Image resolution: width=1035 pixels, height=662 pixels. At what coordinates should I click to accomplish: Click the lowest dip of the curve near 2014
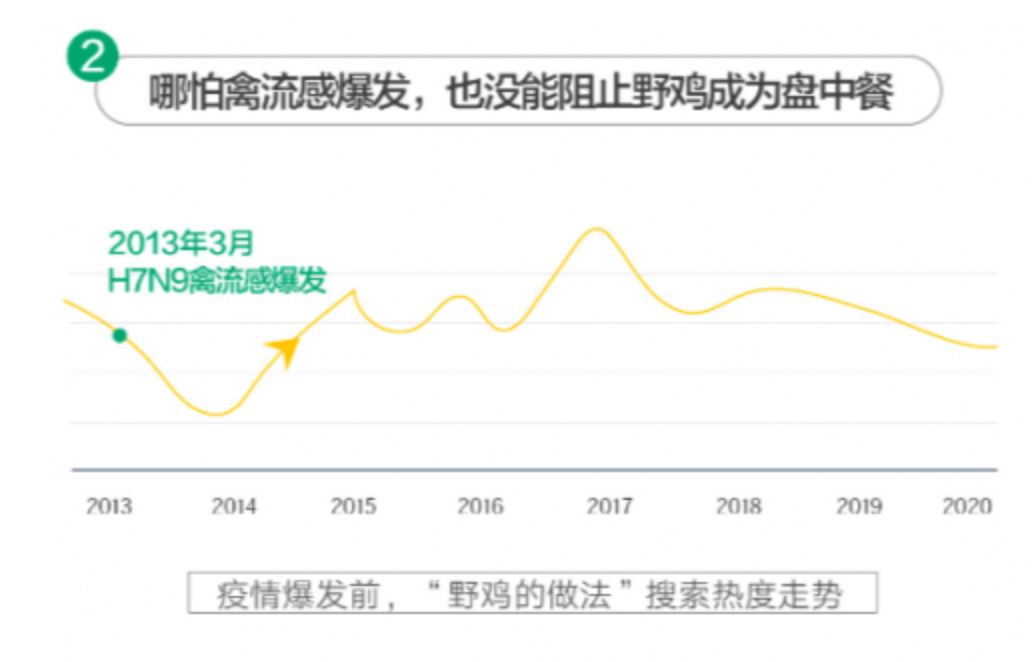(213, 412)
